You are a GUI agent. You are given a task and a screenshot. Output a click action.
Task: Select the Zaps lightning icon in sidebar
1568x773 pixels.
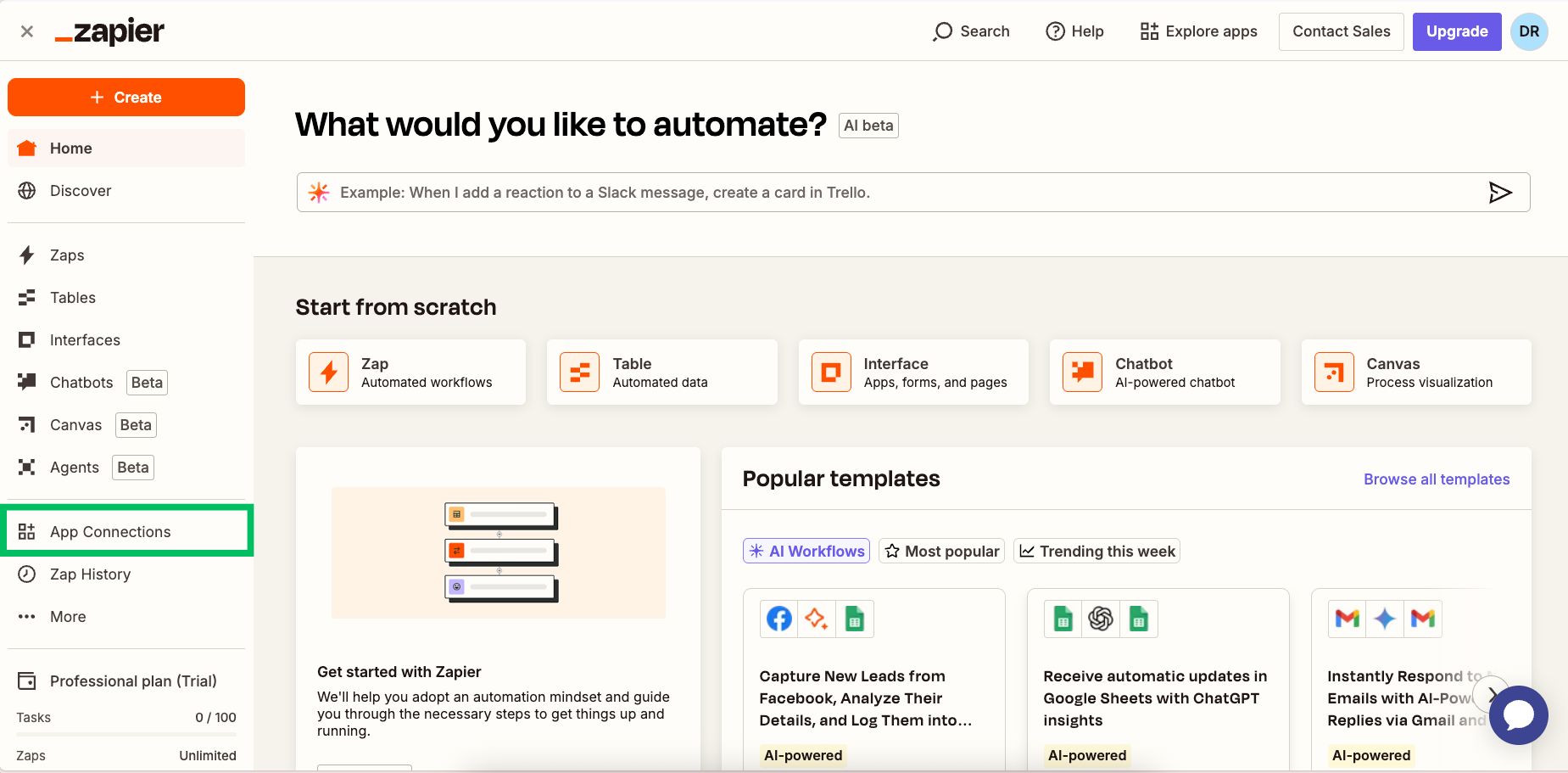(26, 255)
